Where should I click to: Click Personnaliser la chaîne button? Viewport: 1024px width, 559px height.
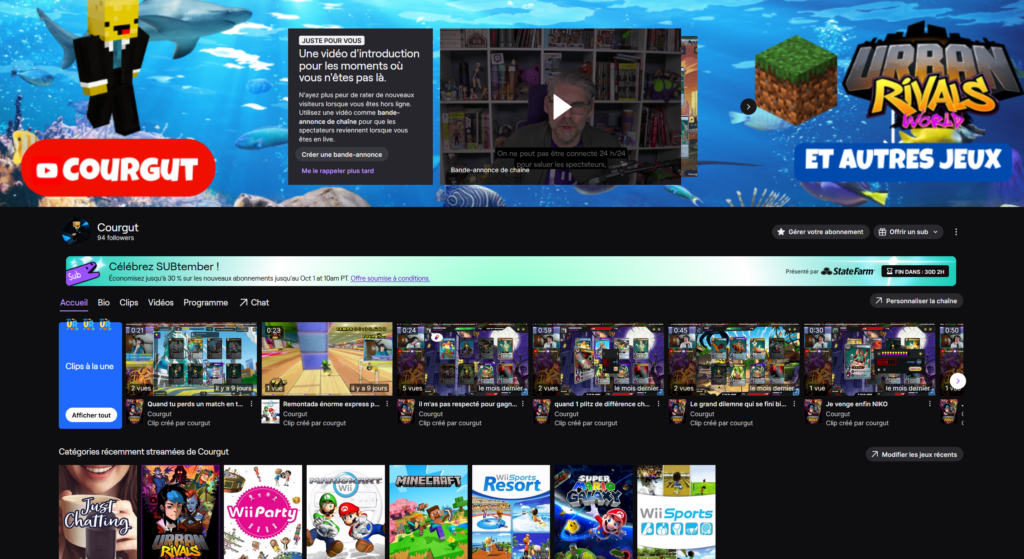pyautogui.click(x=916, y=301)
